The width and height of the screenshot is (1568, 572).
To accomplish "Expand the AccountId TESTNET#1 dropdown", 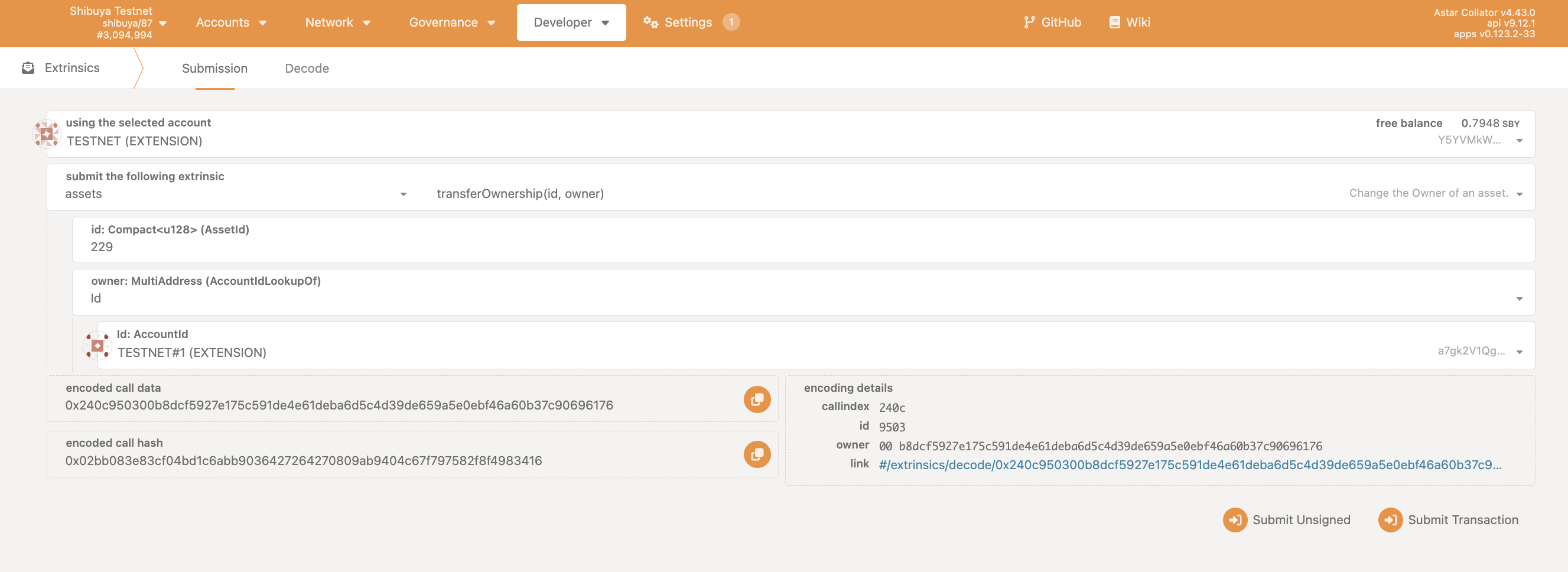I will [1520, 352].
